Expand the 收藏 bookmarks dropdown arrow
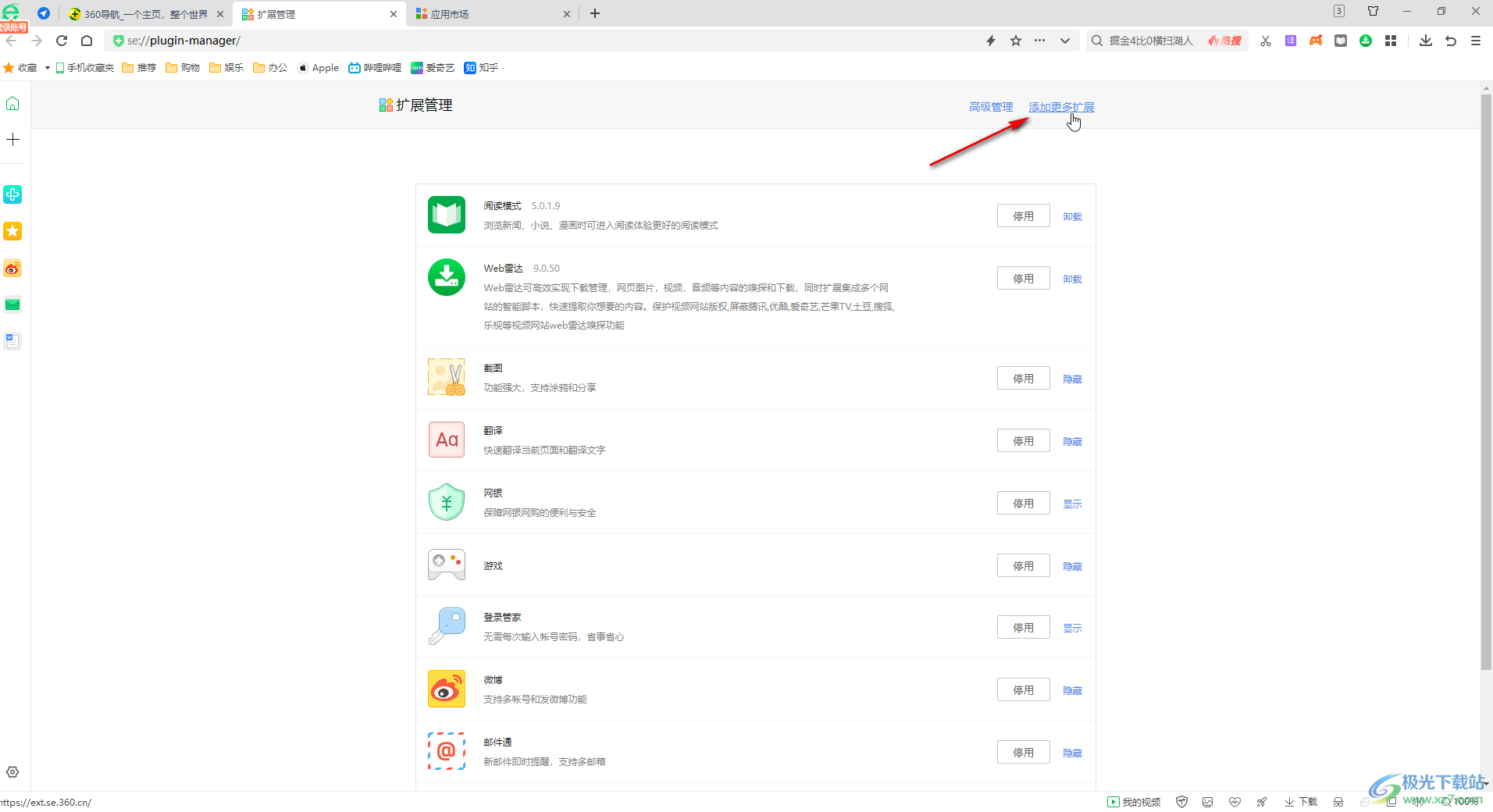The width and height of the screenshot is (1493, 812). tap(48, 68)
